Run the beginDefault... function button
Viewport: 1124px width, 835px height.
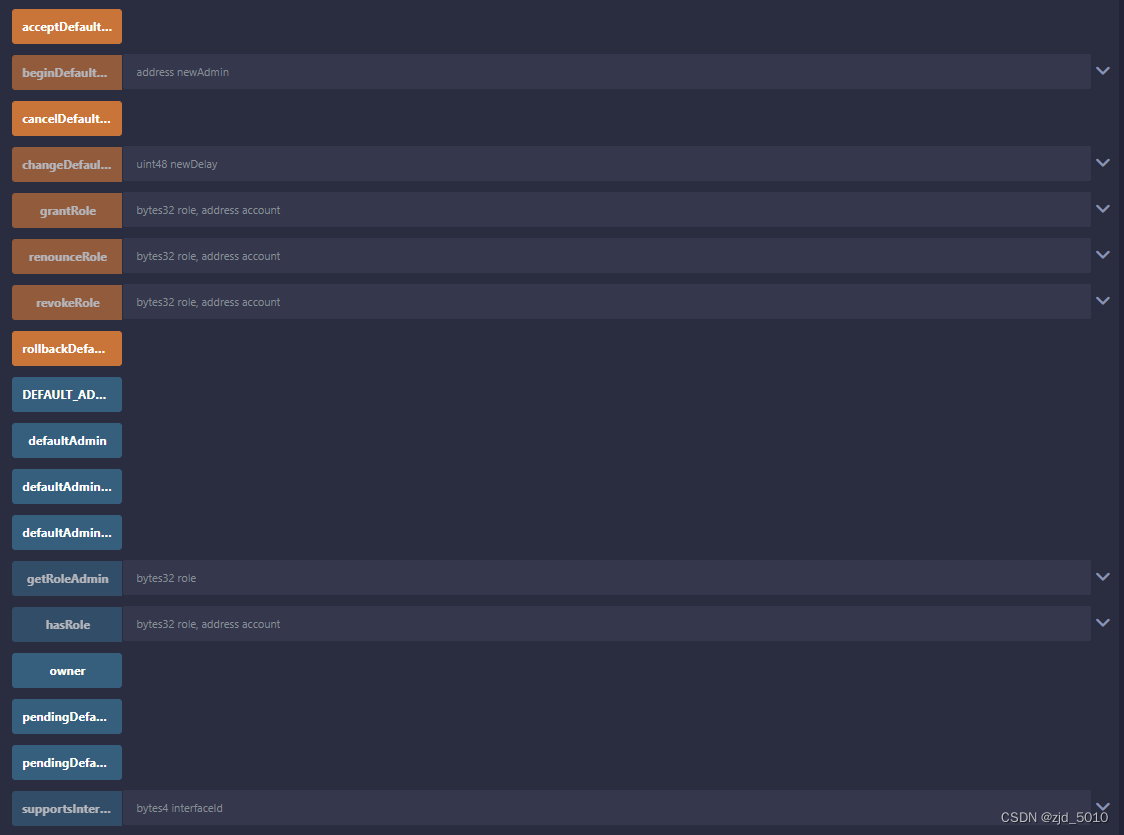tap(67, 72)
